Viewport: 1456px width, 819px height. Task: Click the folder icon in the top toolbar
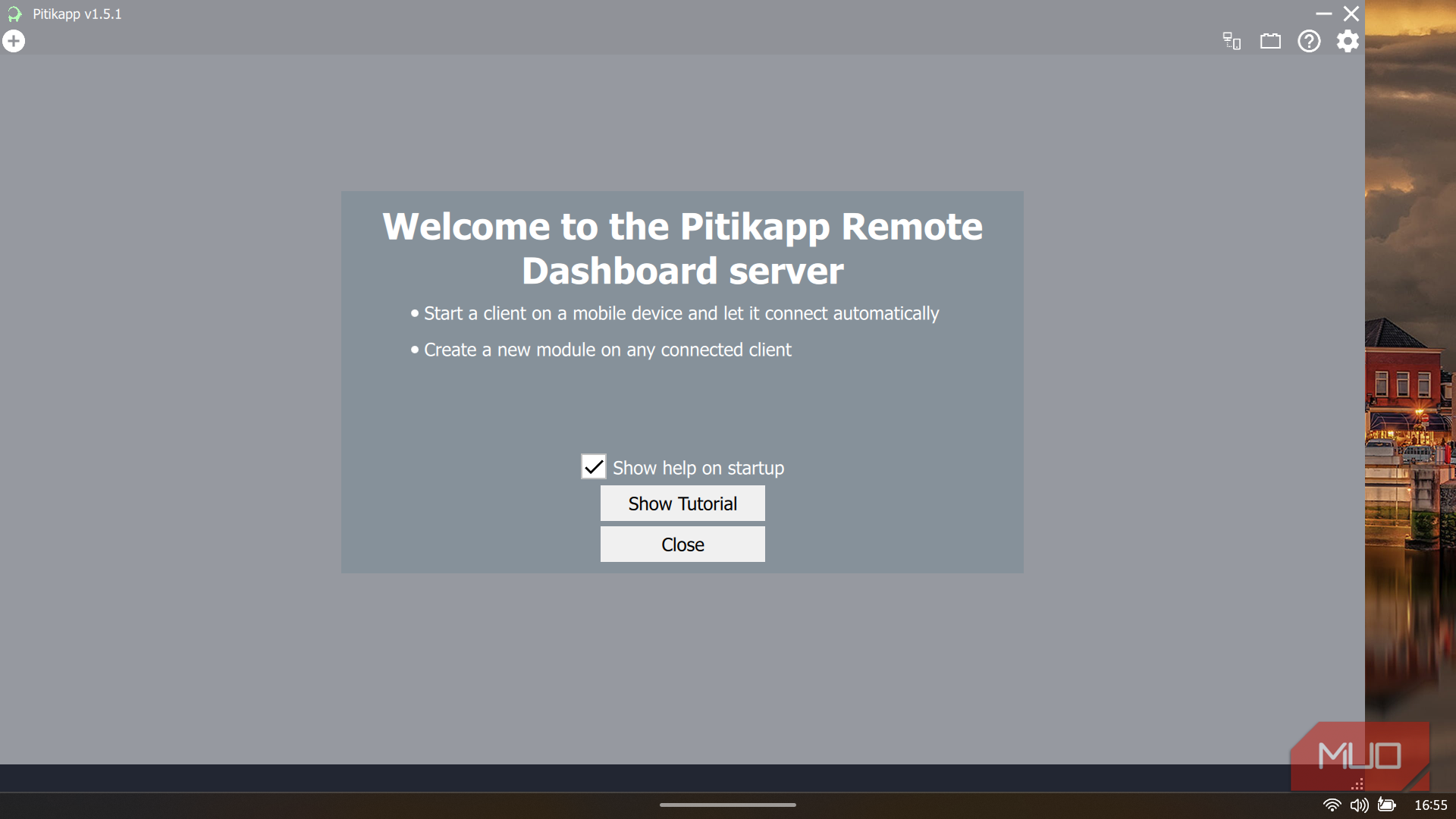1270,41
